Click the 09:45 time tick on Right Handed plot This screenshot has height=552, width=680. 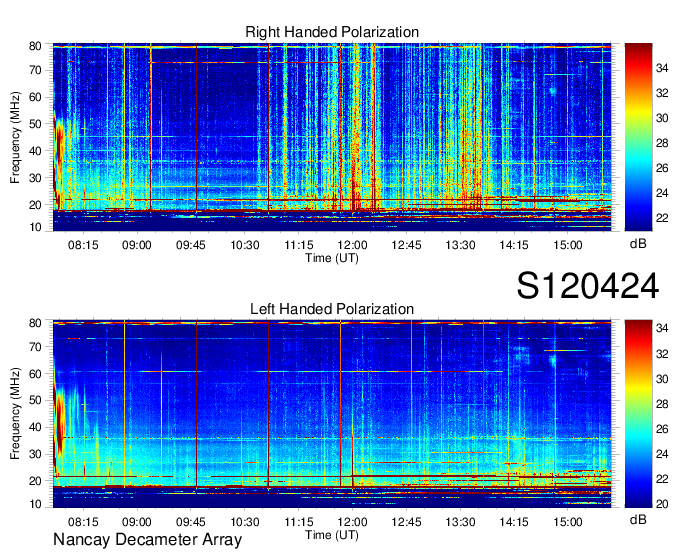[x=190, y=245]
